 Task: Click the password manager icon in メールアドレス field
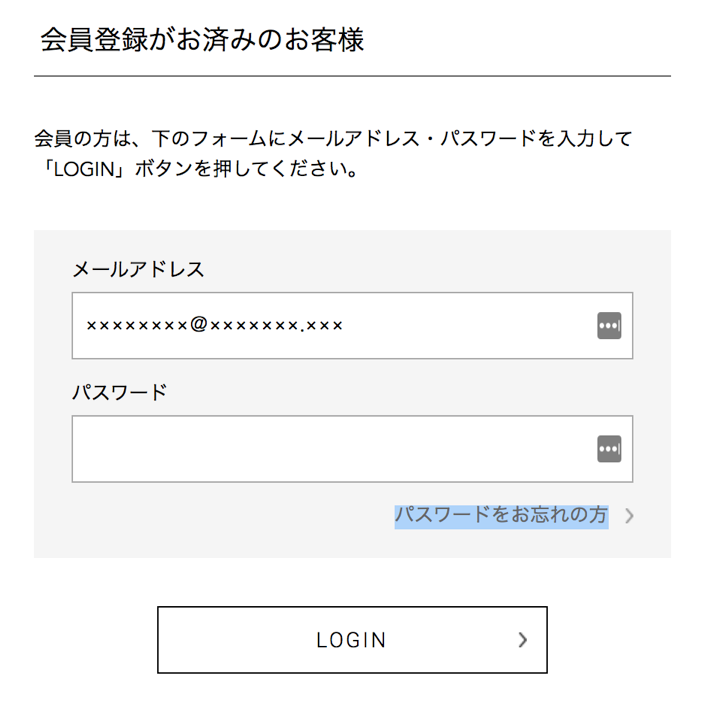pyautogui.click(x=609, y=326)
